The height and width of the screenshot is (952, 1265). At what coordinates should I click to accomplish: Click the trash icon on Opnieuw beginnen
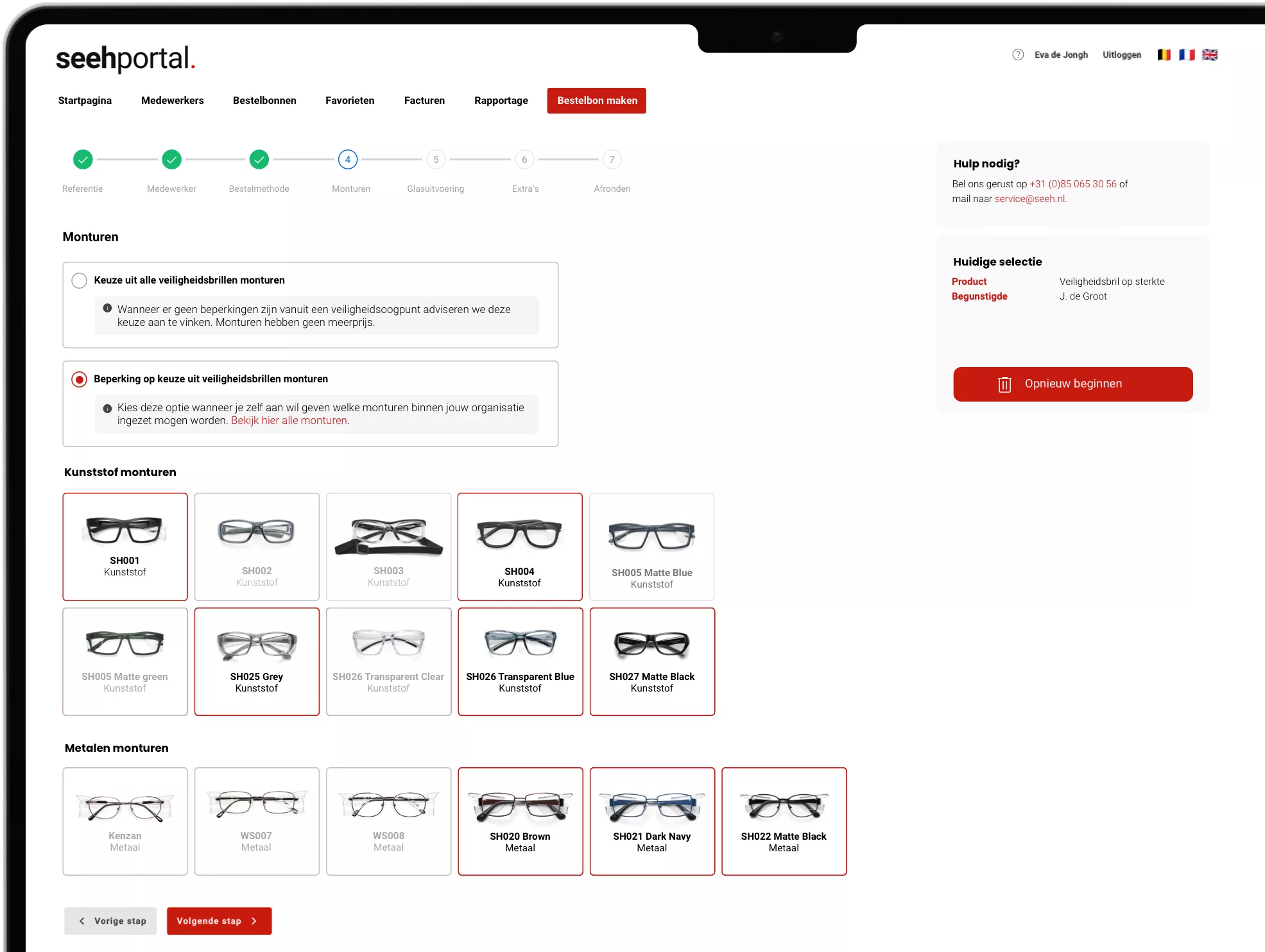(1004, 384)
